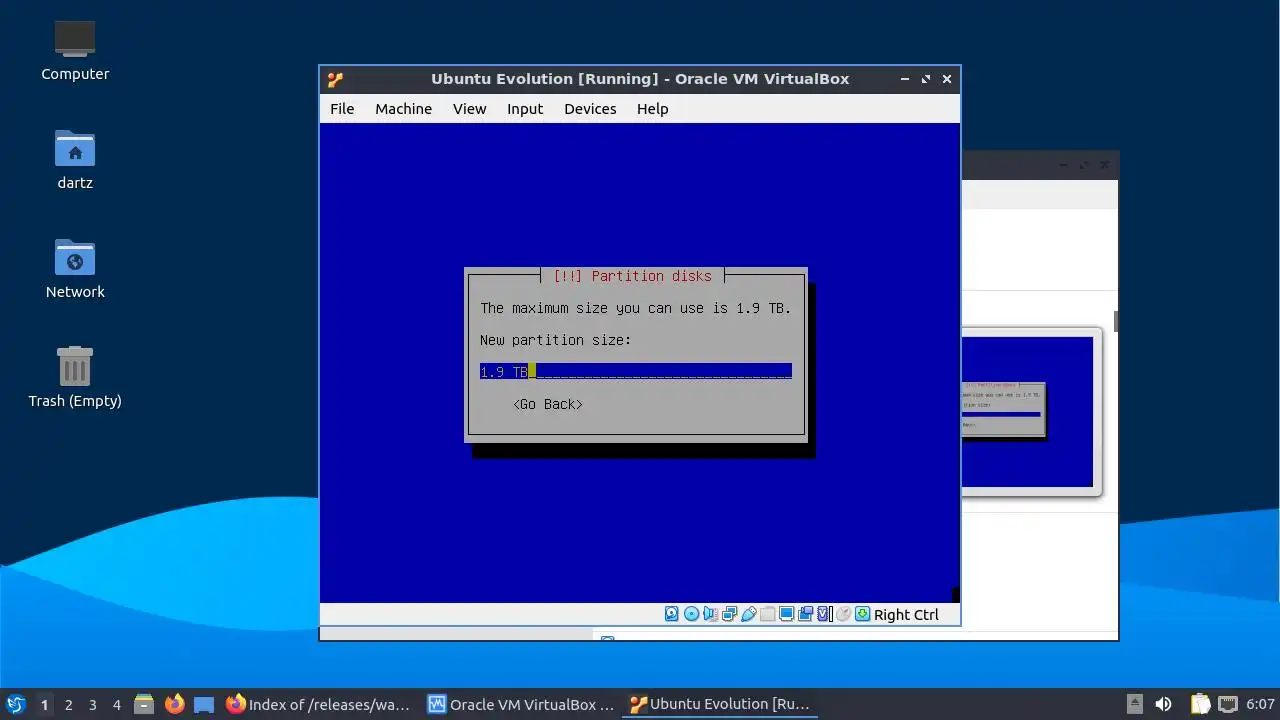Viewport: 1280px width, 720px height.
Task: Click the display status icon
Action: pyautogui.click(x=787, y=614)
